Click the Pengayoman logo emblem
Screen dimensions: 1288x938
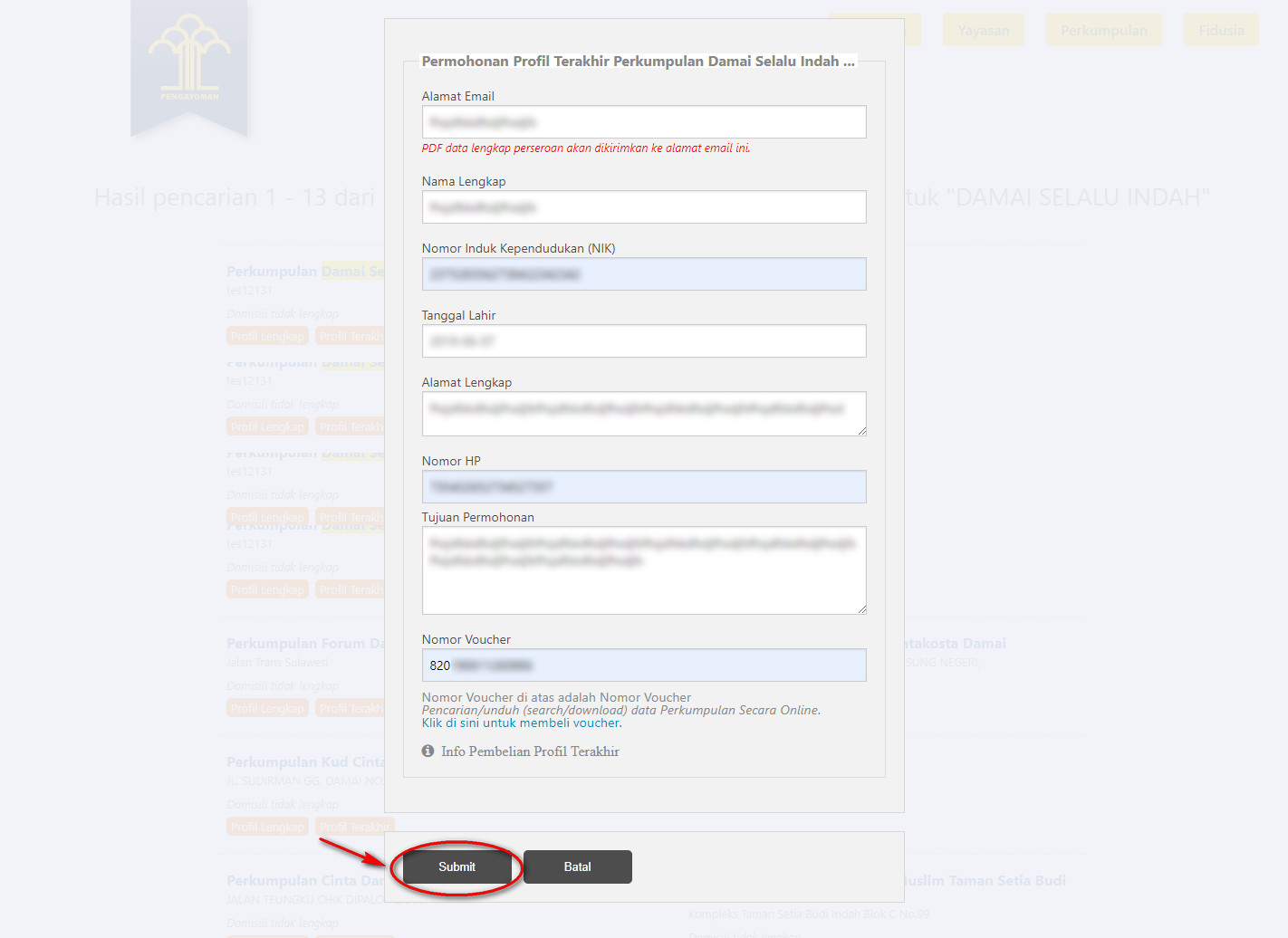189,58
